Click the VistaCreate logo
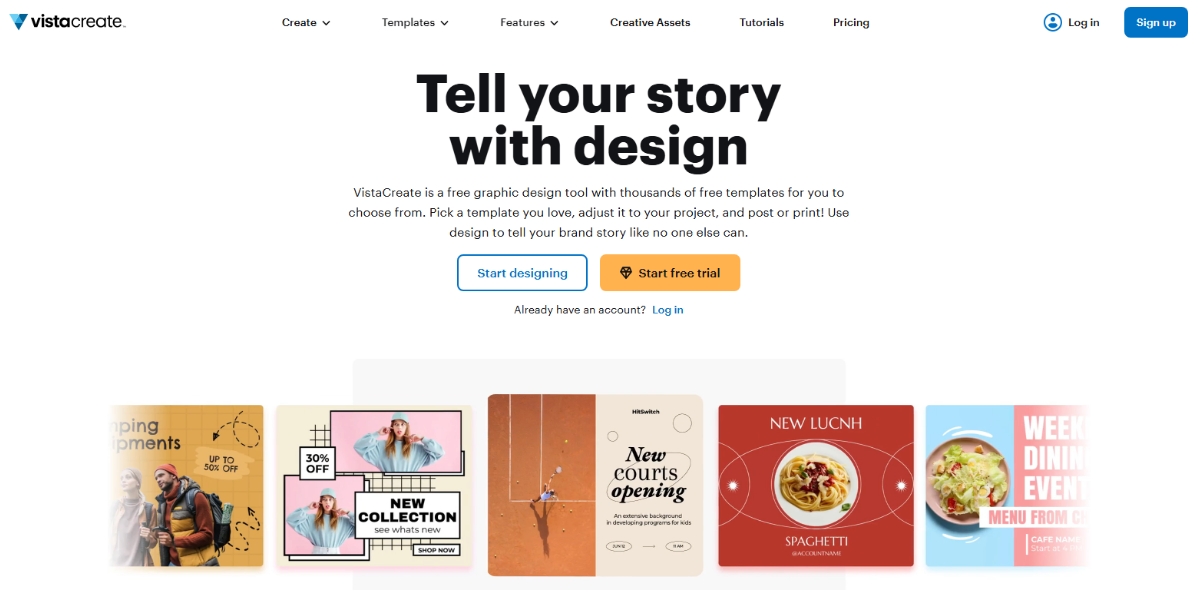This screenshot has width=1200, height=610. pos(66,21)
